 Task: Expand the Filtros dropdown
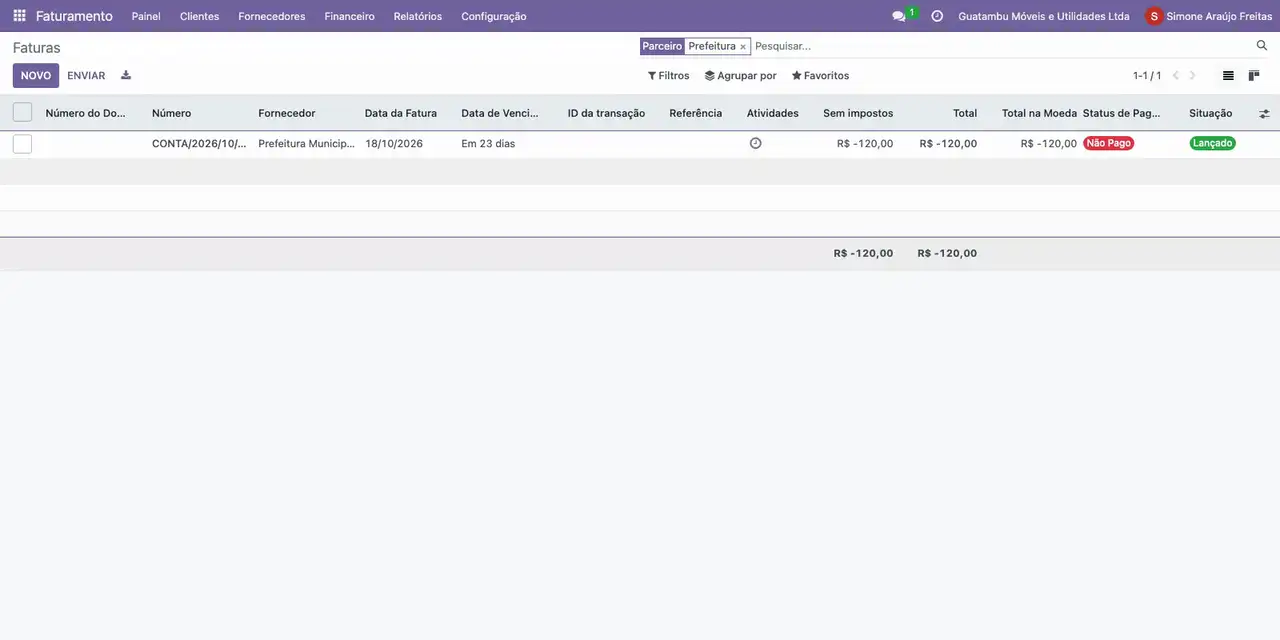coord(668,76)
